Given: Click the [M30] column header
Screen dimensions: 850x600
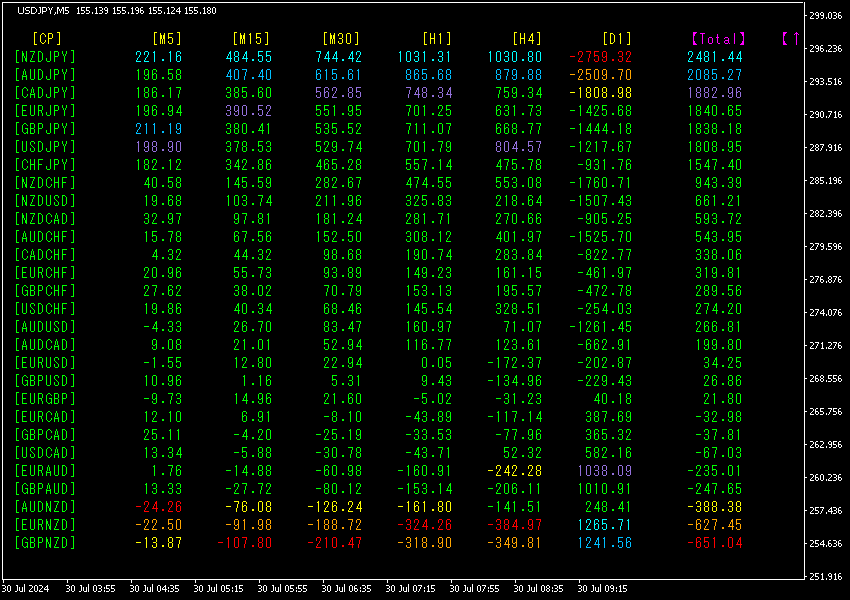Looking at the screenshot, I should pos(341,38).
